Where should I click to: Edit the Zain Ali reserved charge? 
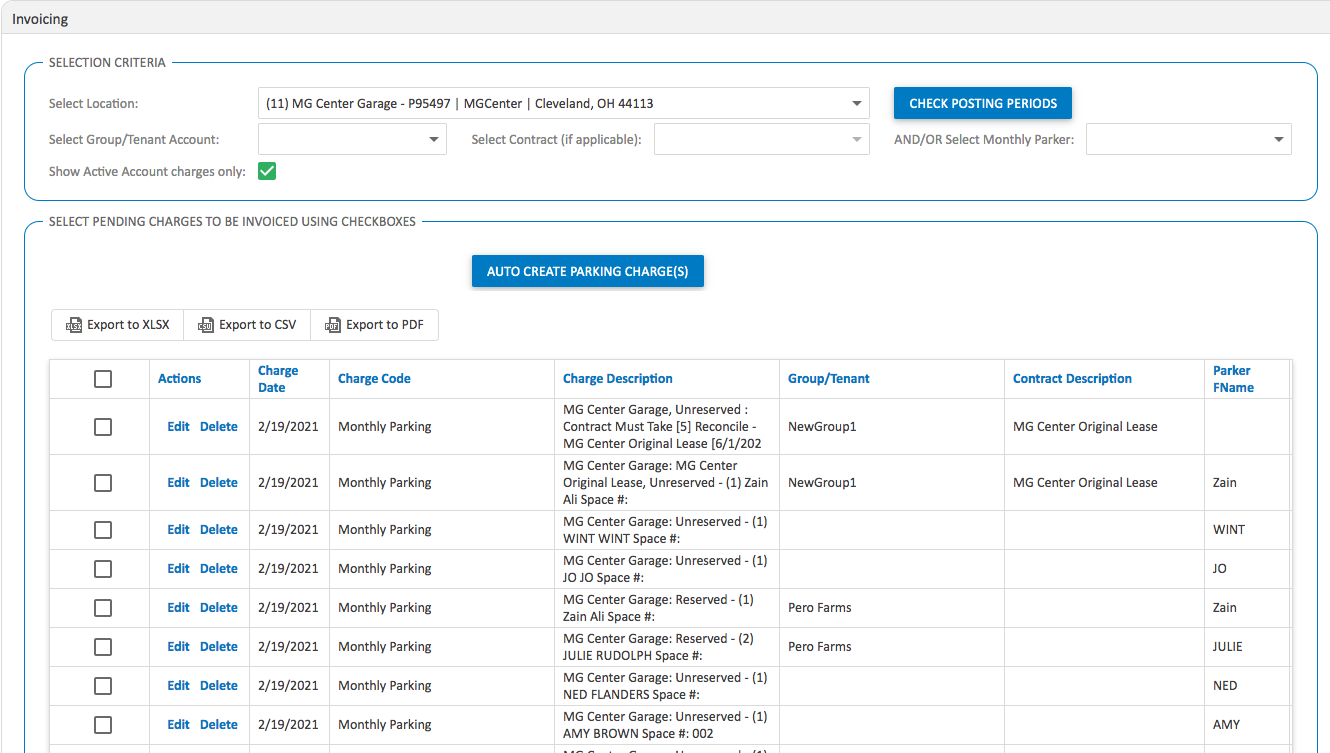177,607
